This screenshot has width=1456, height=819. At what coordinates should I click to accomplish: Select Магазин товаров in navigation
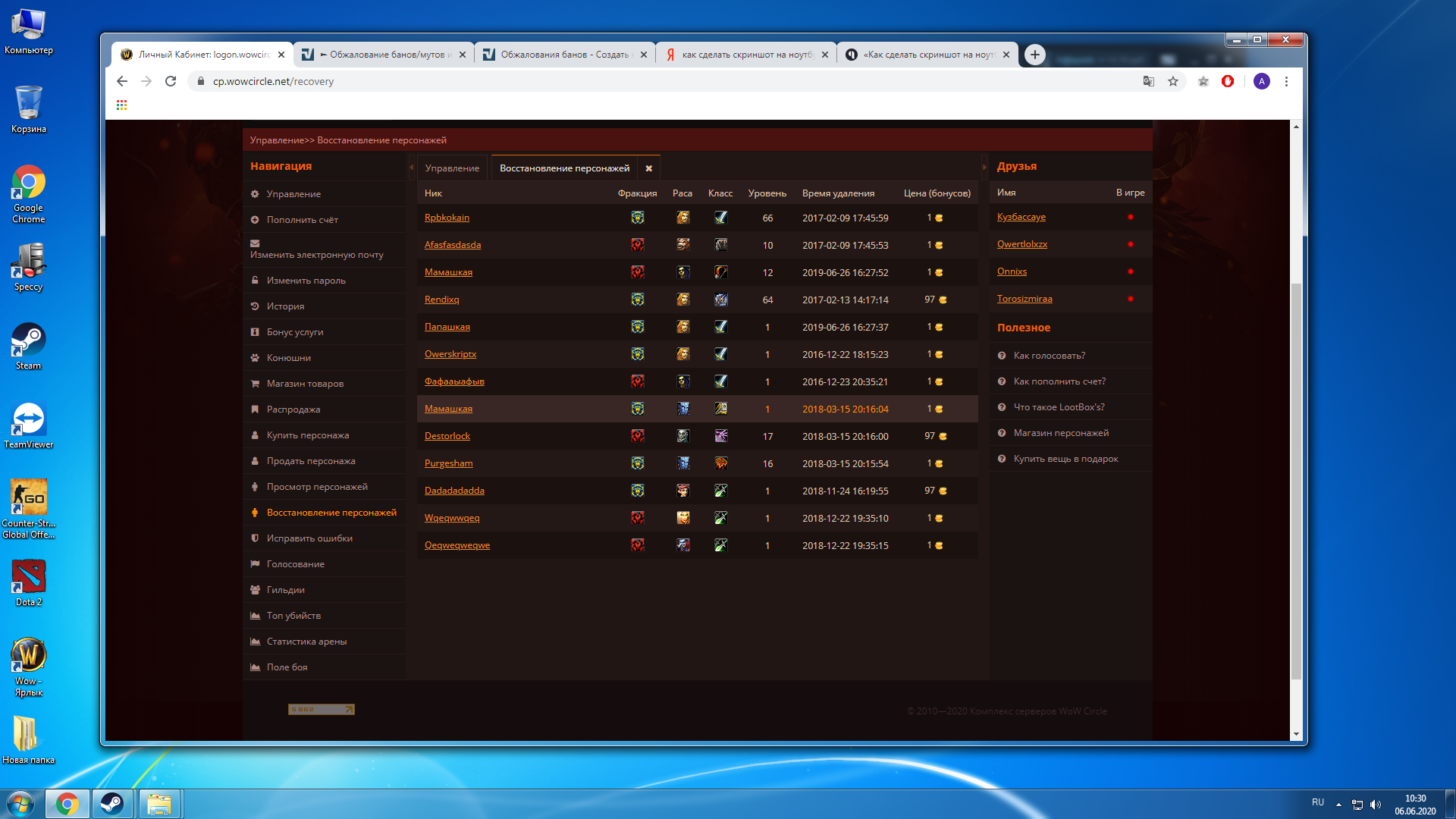pyautogui.click(x=305, y=384)
